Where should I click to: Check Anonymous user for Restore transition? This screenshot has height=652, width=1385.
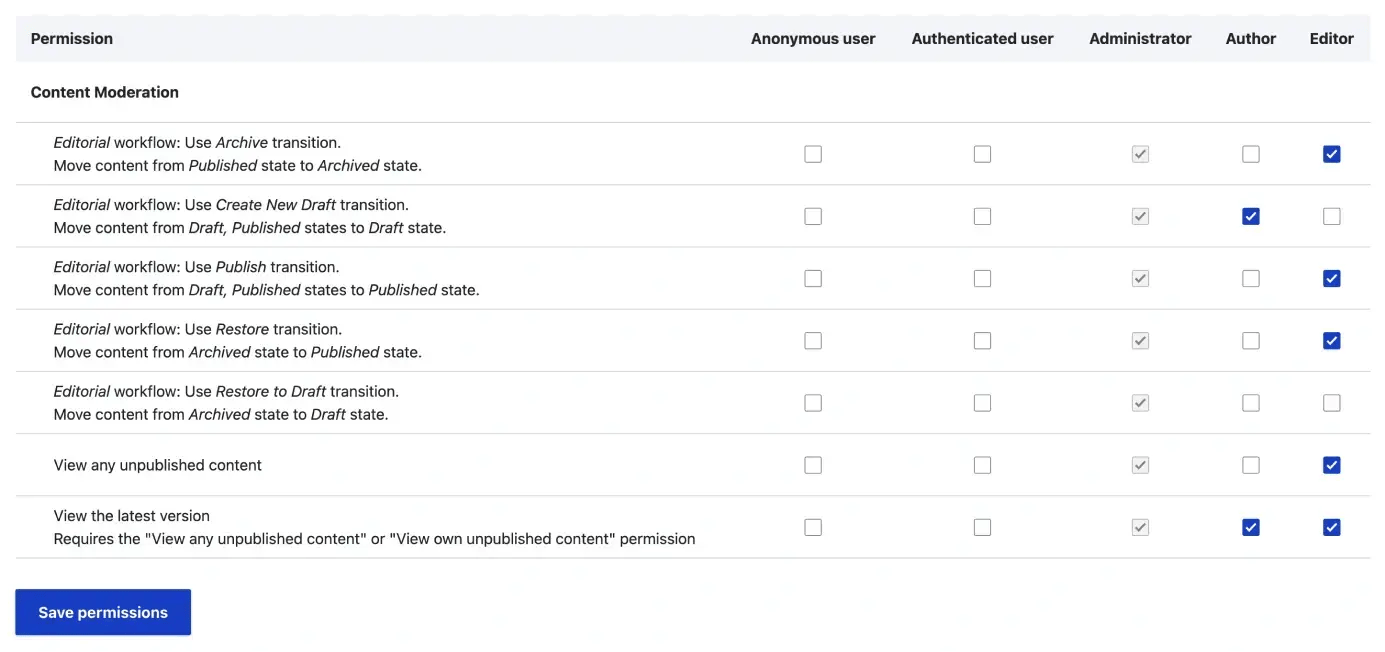coord(813,340)
